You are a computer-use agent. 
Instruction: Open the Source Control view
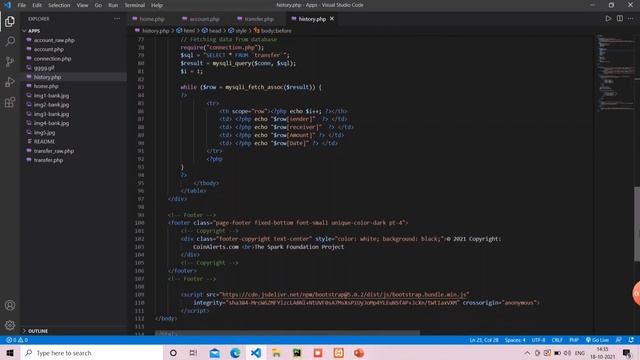(10, 62)
